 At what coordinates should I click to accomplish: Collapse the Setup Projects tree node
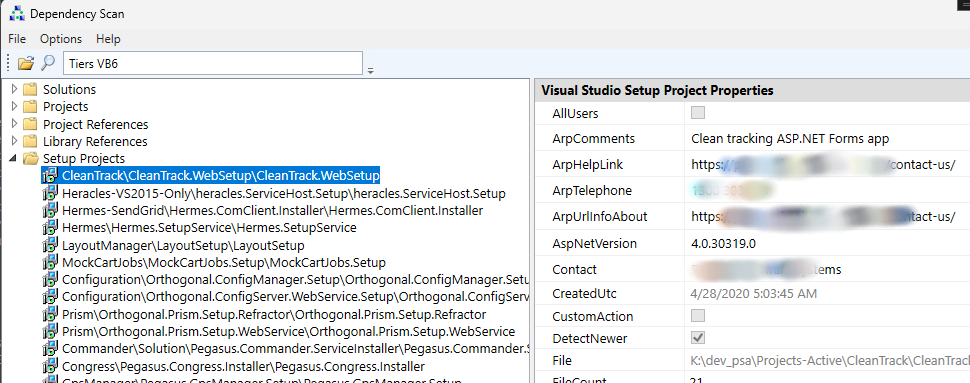[x=14, y=159]
